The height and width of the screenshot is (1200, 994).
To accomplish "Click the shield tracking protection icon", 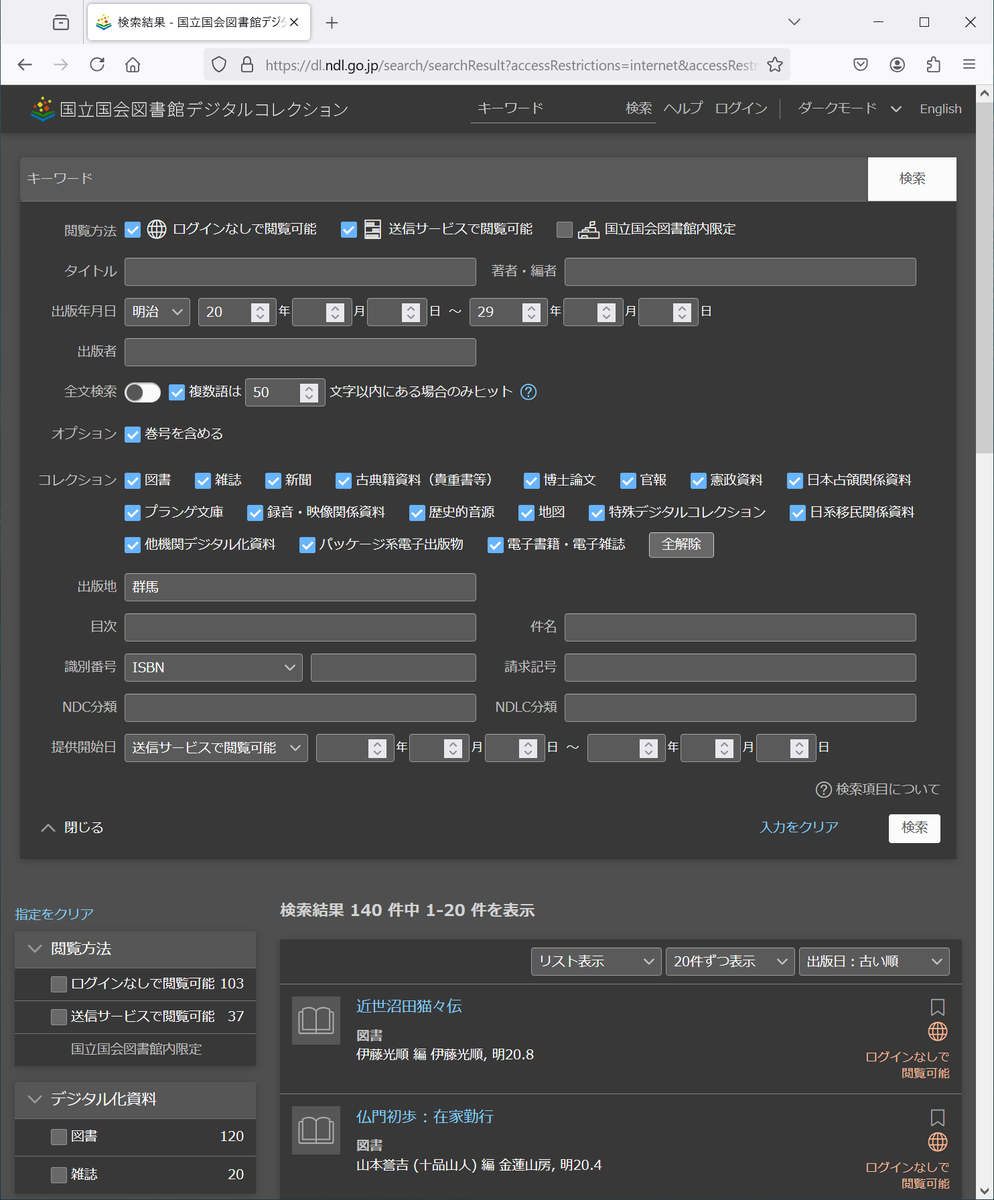I will click(219, 65).
